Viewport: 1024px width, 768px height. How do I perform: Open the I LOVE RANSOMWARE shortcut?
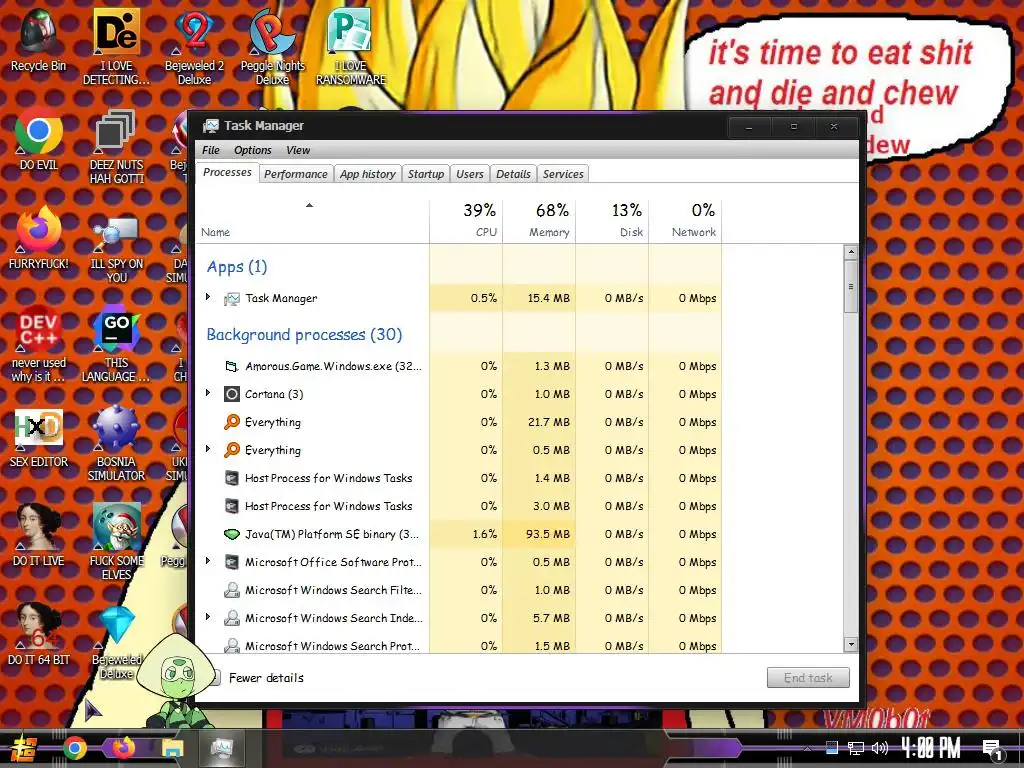(351, 47)
